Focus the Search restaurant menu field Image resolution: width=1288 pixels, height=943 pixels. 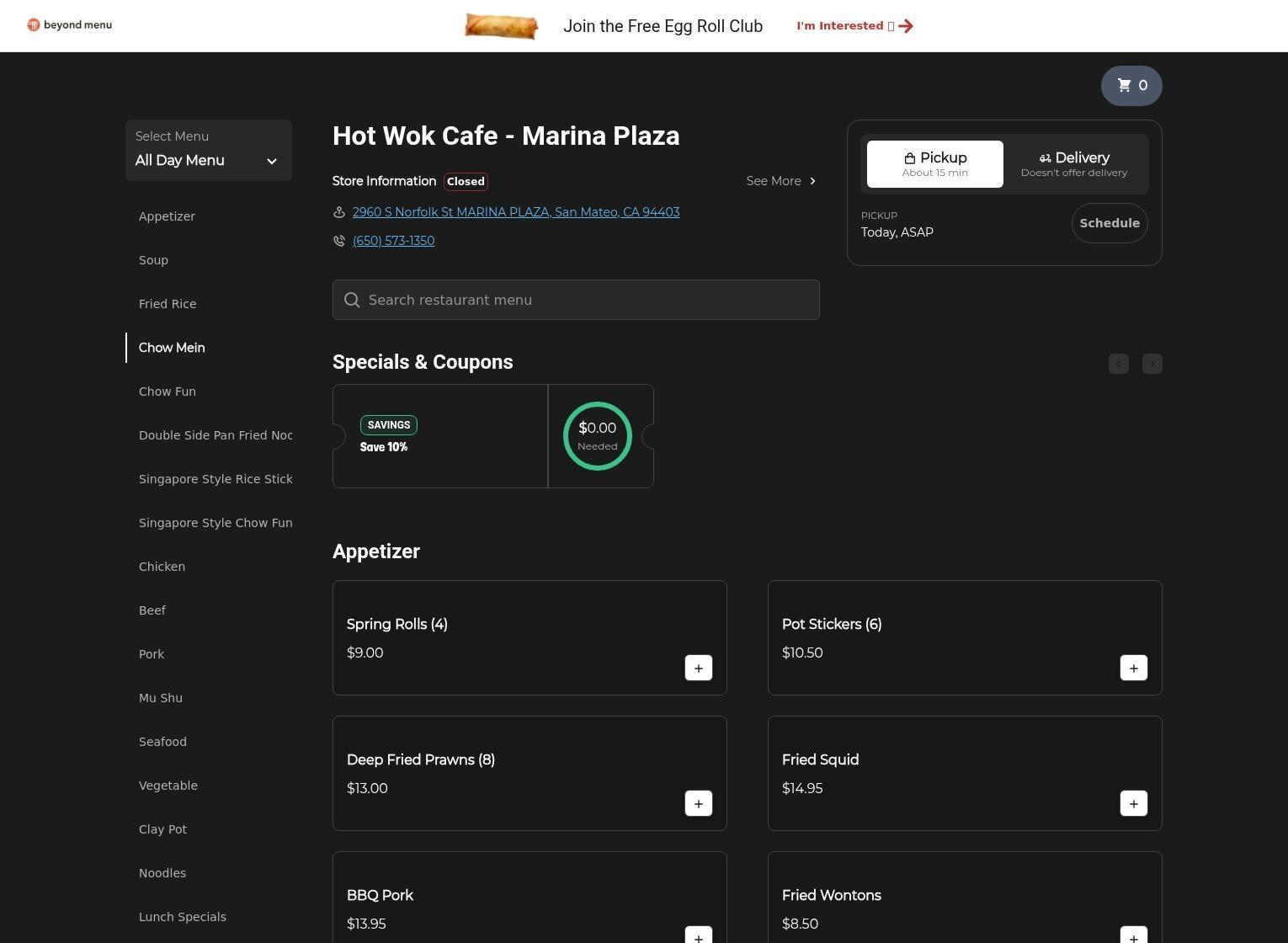576,301
